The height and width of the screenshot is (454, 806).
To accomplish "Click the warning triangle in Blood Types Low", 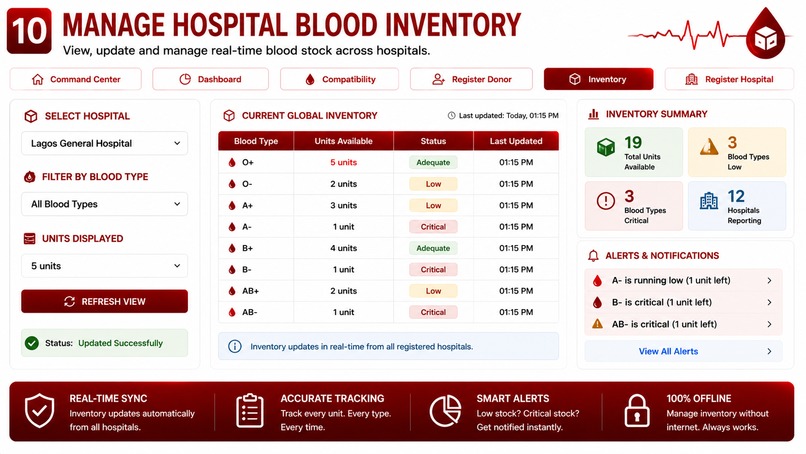I will coord(709,147).
